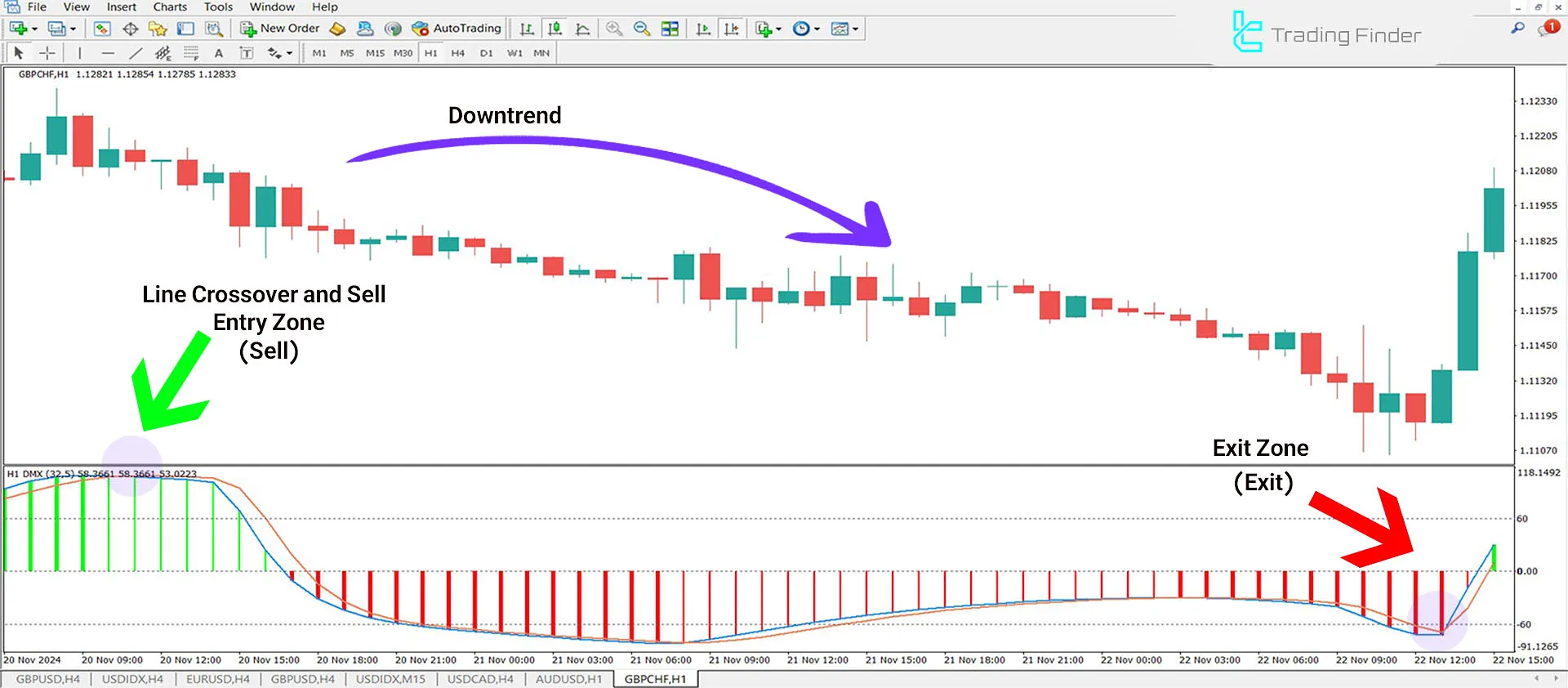
Task: Select the text label tool
Action: (x=247, y=53)
